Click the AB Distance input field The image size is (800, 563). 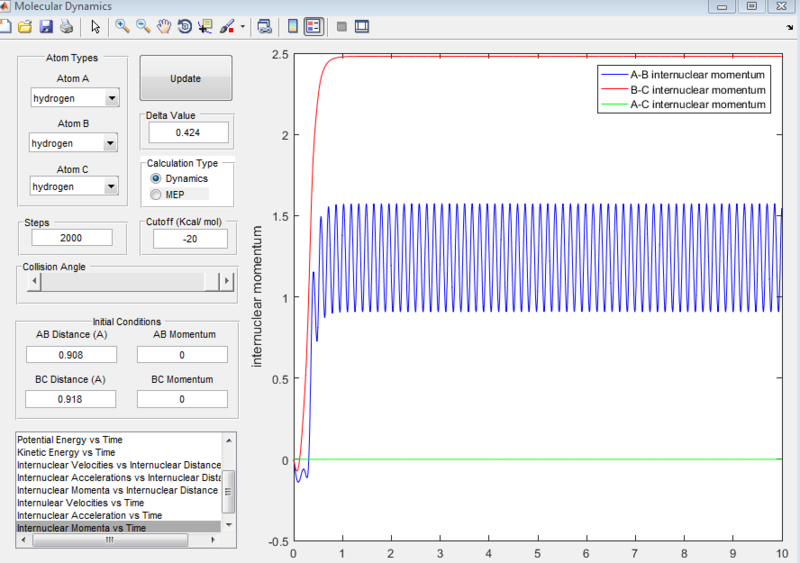tap(71, 354)
